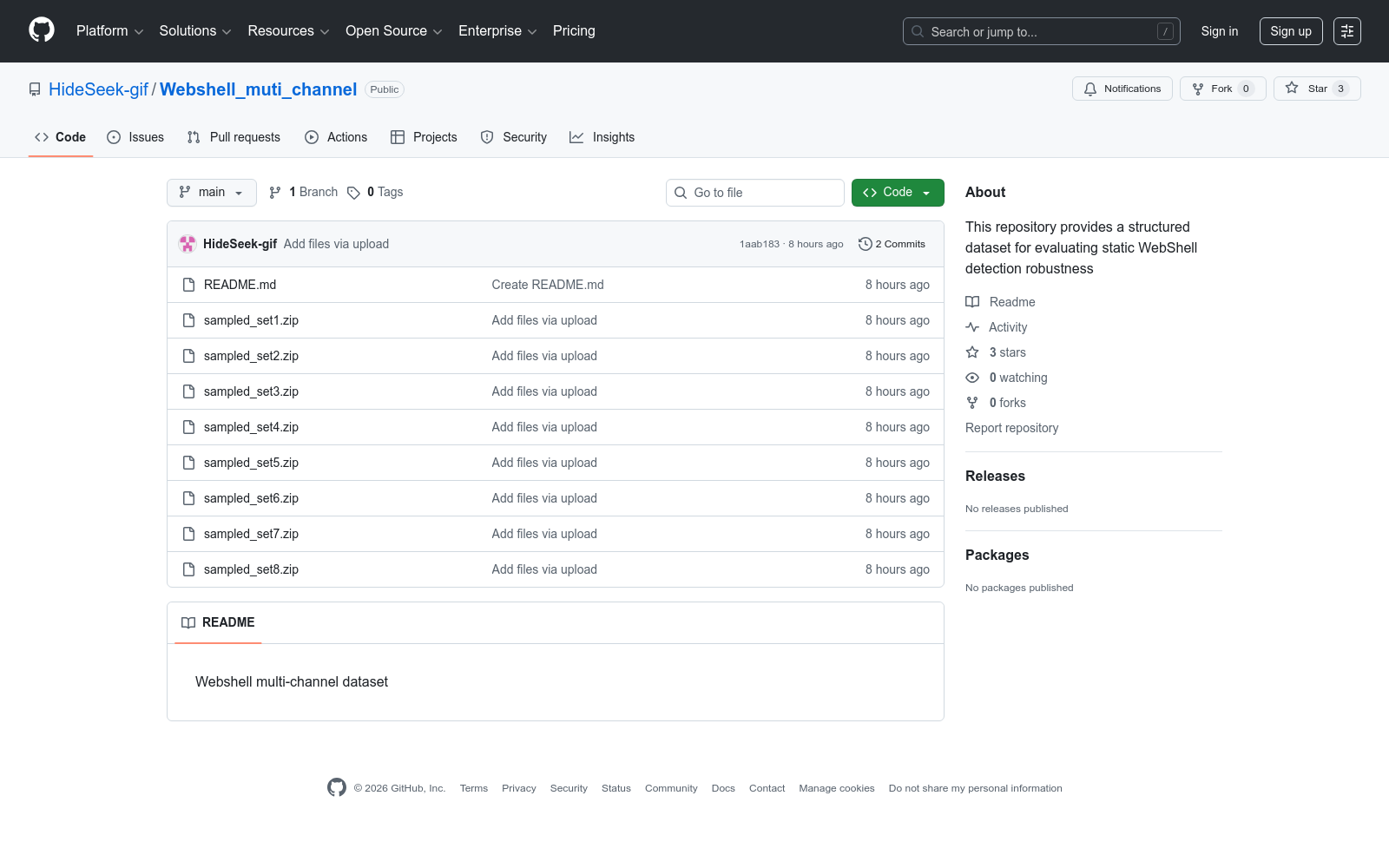Star the repository with Star button
Viewport: 1389px width, 868px height.
point(1317,89)
